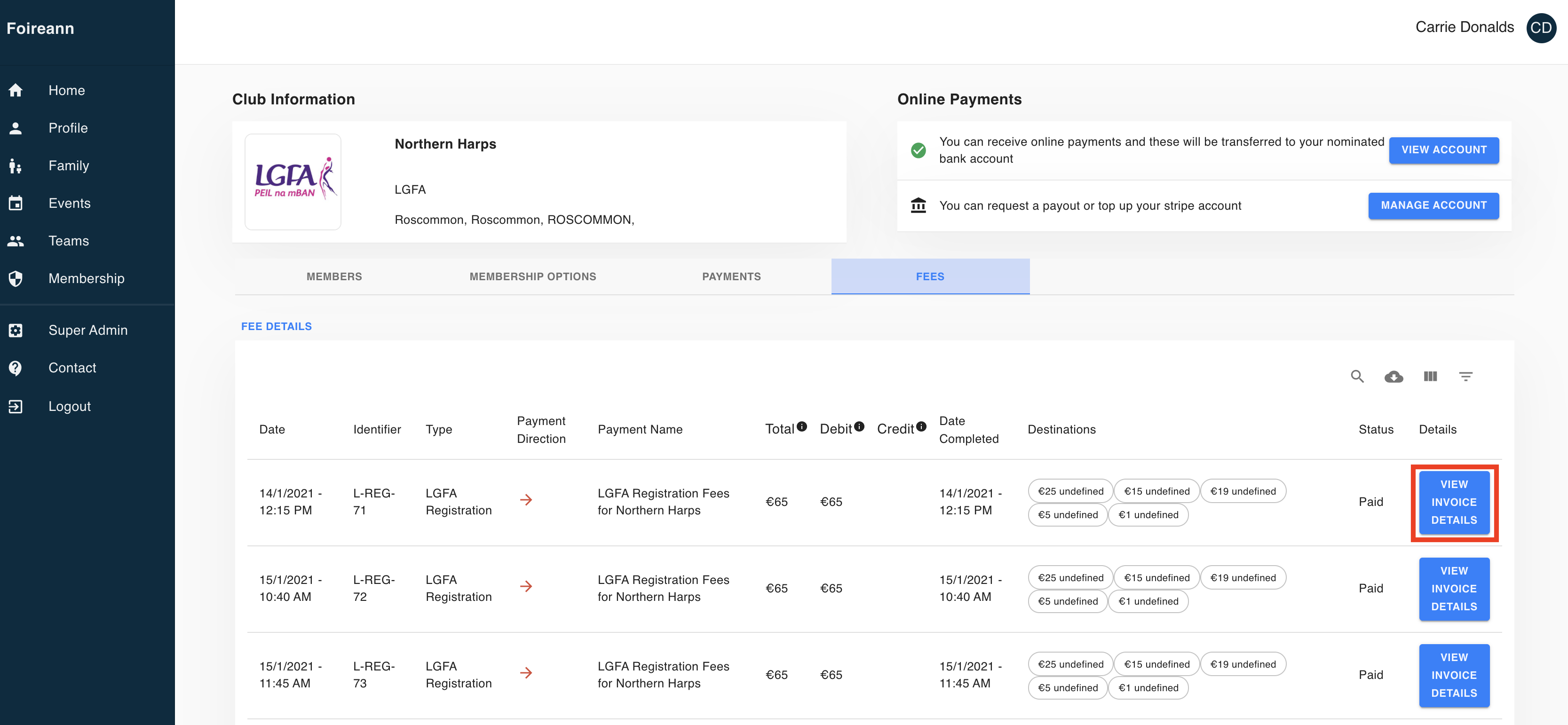The image size is (1568, 725).
Task: Click €5 undefined chip in L-REG-72 row
Action: click(1068, 602)
